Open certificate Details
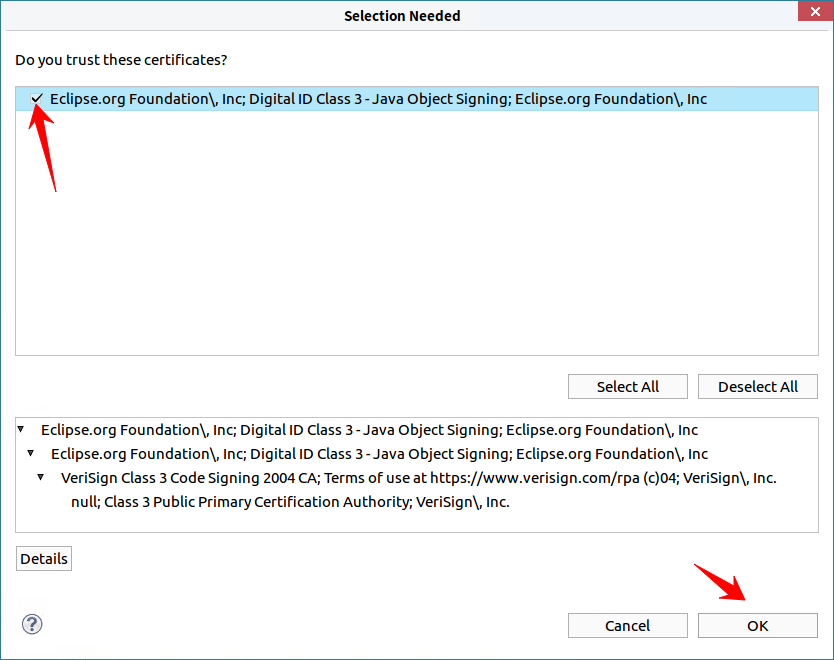834x660 pixels. click(x=44, y=558)
